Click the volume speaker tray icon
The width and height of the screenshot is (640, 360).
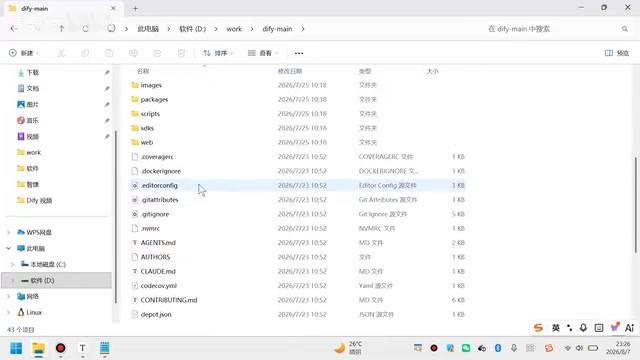(x=579, y=348)
